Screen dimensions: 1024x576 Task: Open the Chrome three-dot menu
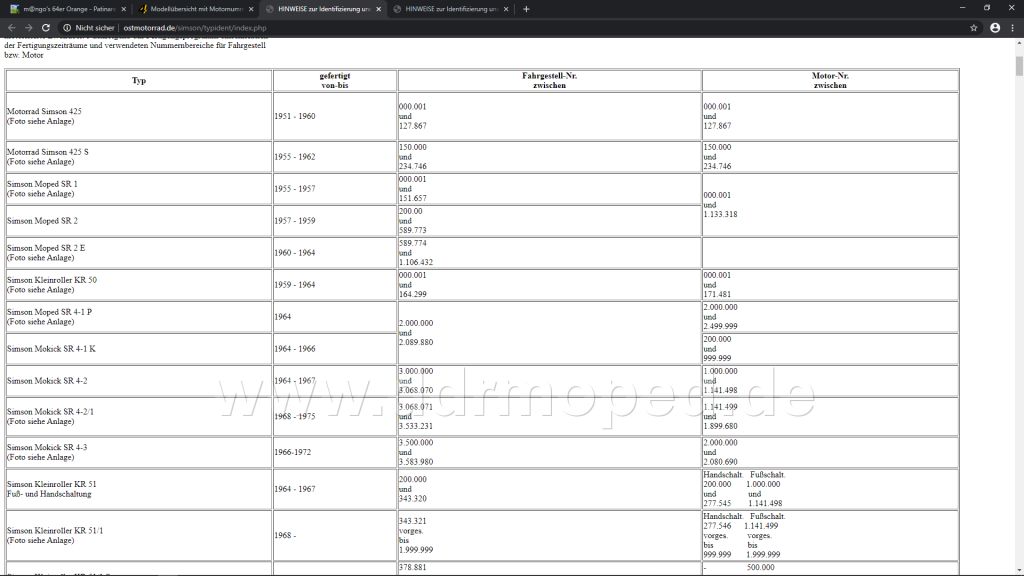[1012, 28]
